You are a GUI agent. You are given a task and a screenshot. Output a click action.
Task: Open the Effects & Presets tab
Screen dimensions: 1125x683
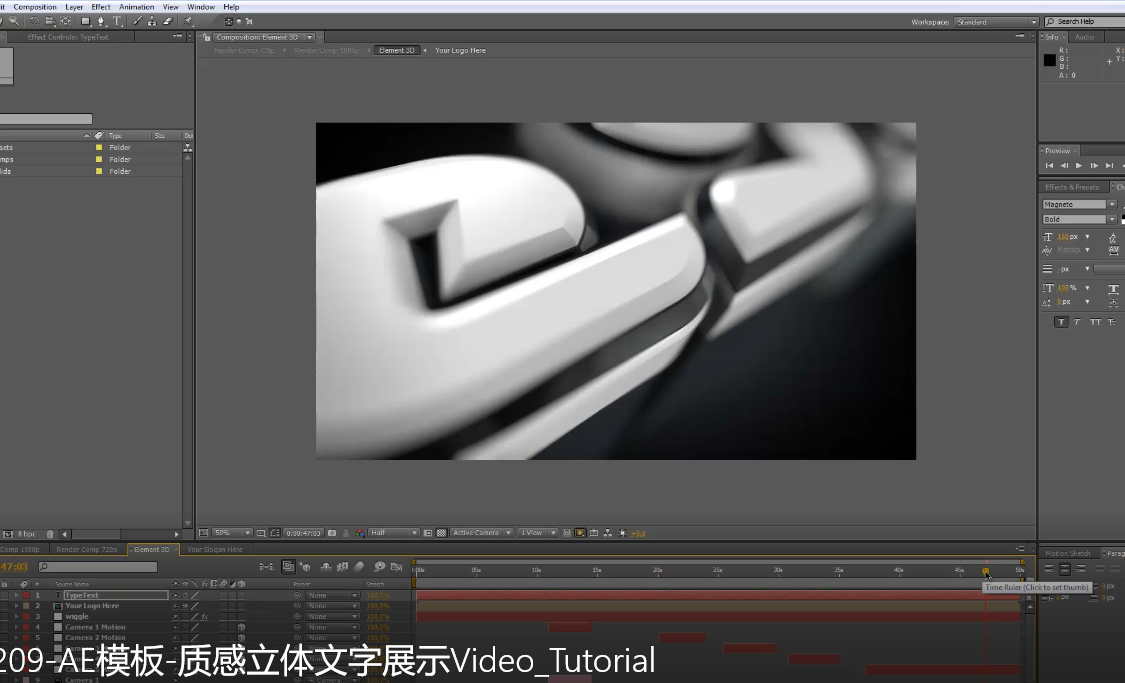tap(1072, 187)
